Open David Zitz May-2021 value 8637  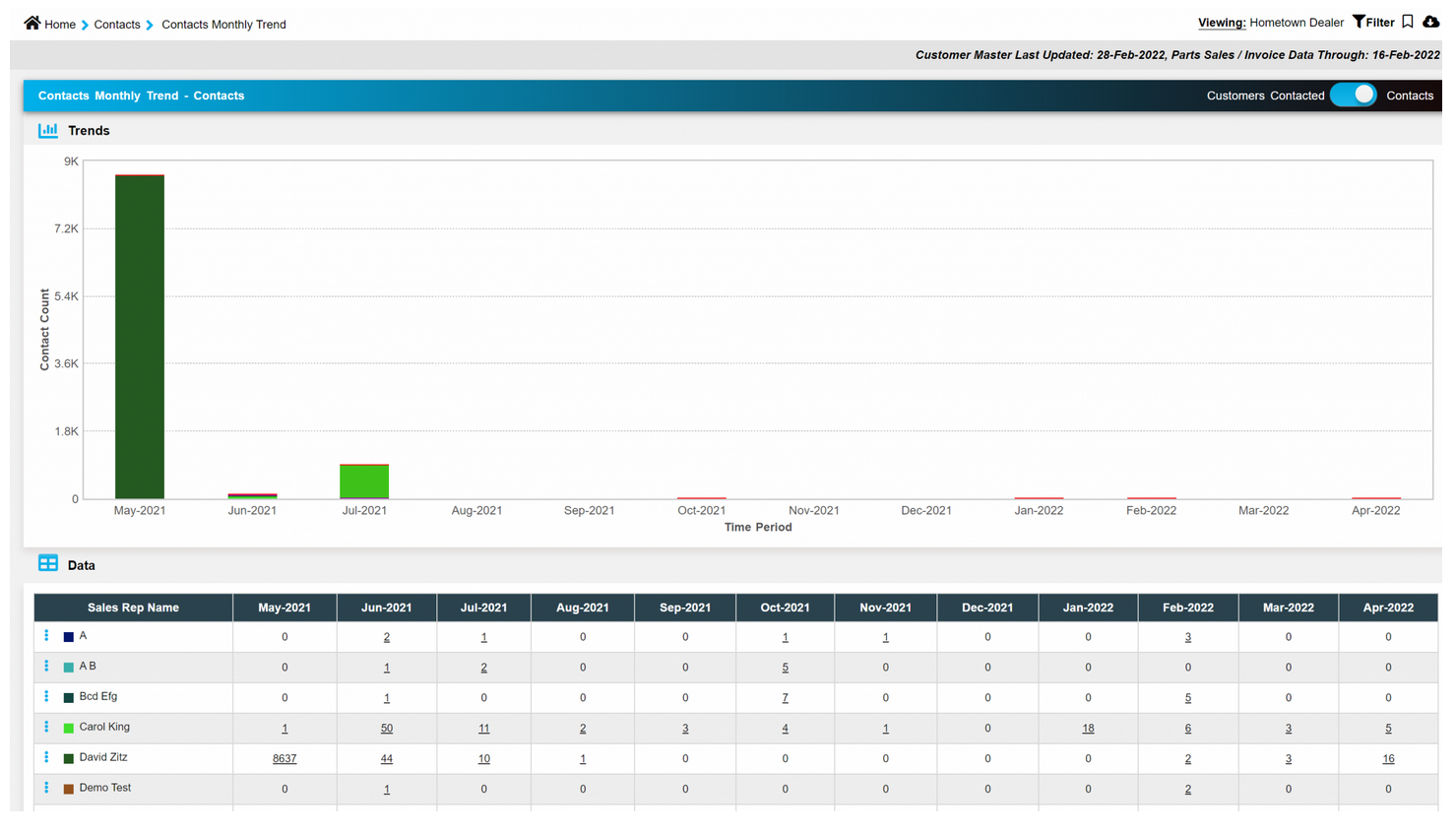pyautogui.click(x=285, y=759)
